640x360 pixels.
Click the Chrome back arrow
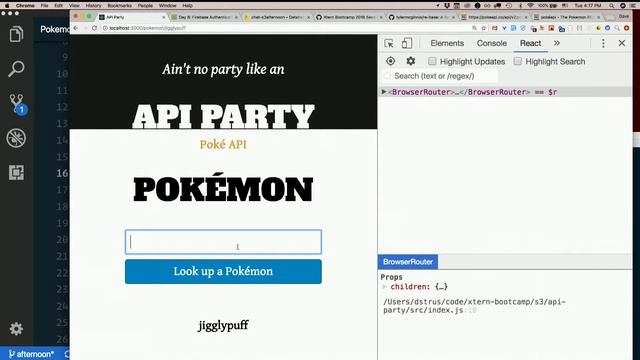click(76, 28)
